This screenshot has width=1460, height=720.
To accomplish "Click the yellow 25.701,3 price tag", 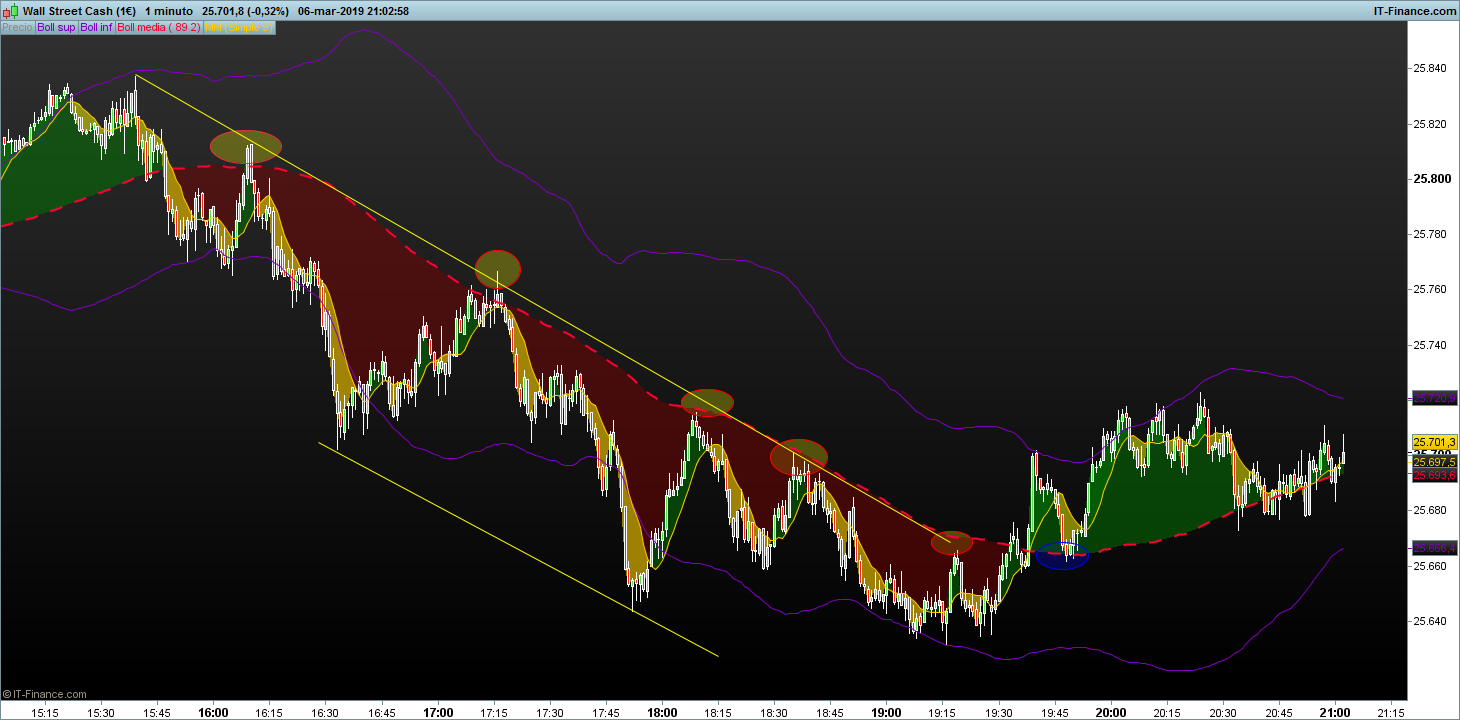I will (1434, 442).
